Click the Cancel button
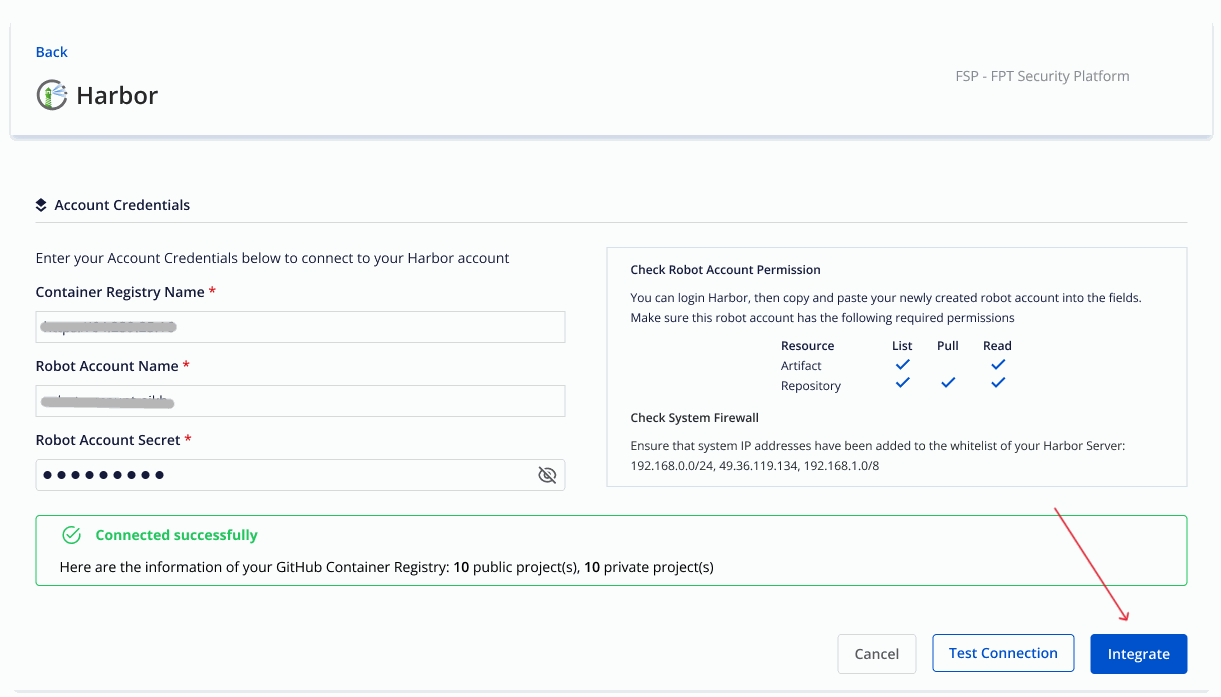The height and width of the screenshot is (697, 1221). [876, 653]
